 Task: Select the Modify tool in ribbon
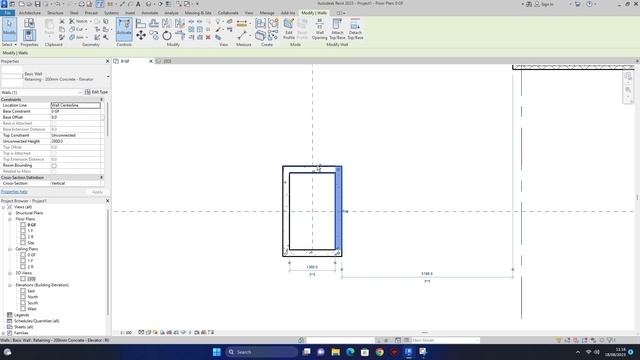tap(9, 29)
